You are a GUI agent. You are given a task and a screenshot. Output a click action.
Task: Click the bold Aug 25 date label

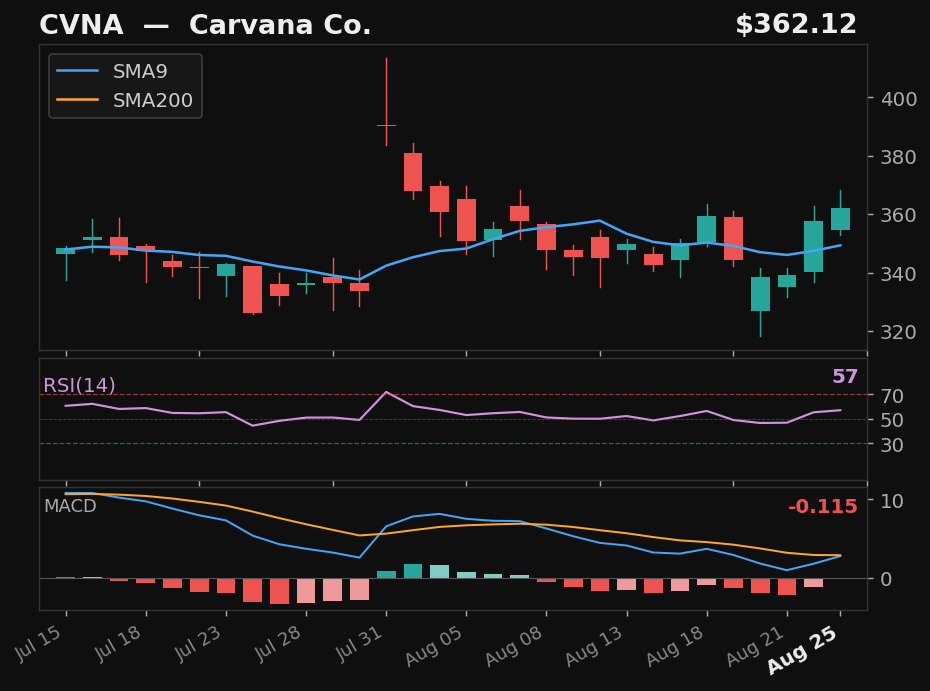tap(802, 650)
